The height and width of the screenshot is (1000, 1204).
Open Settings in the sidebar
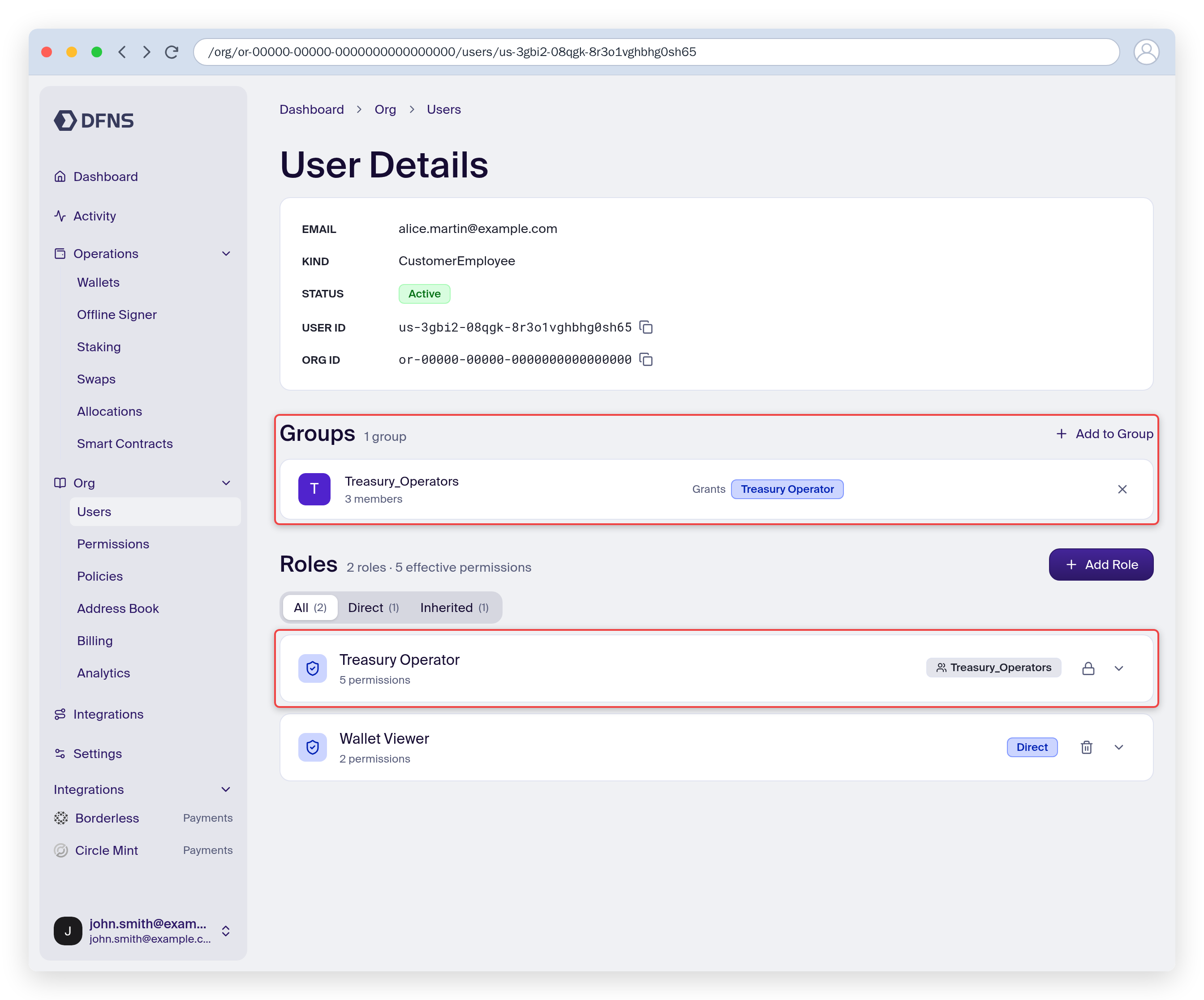point(88,754)
